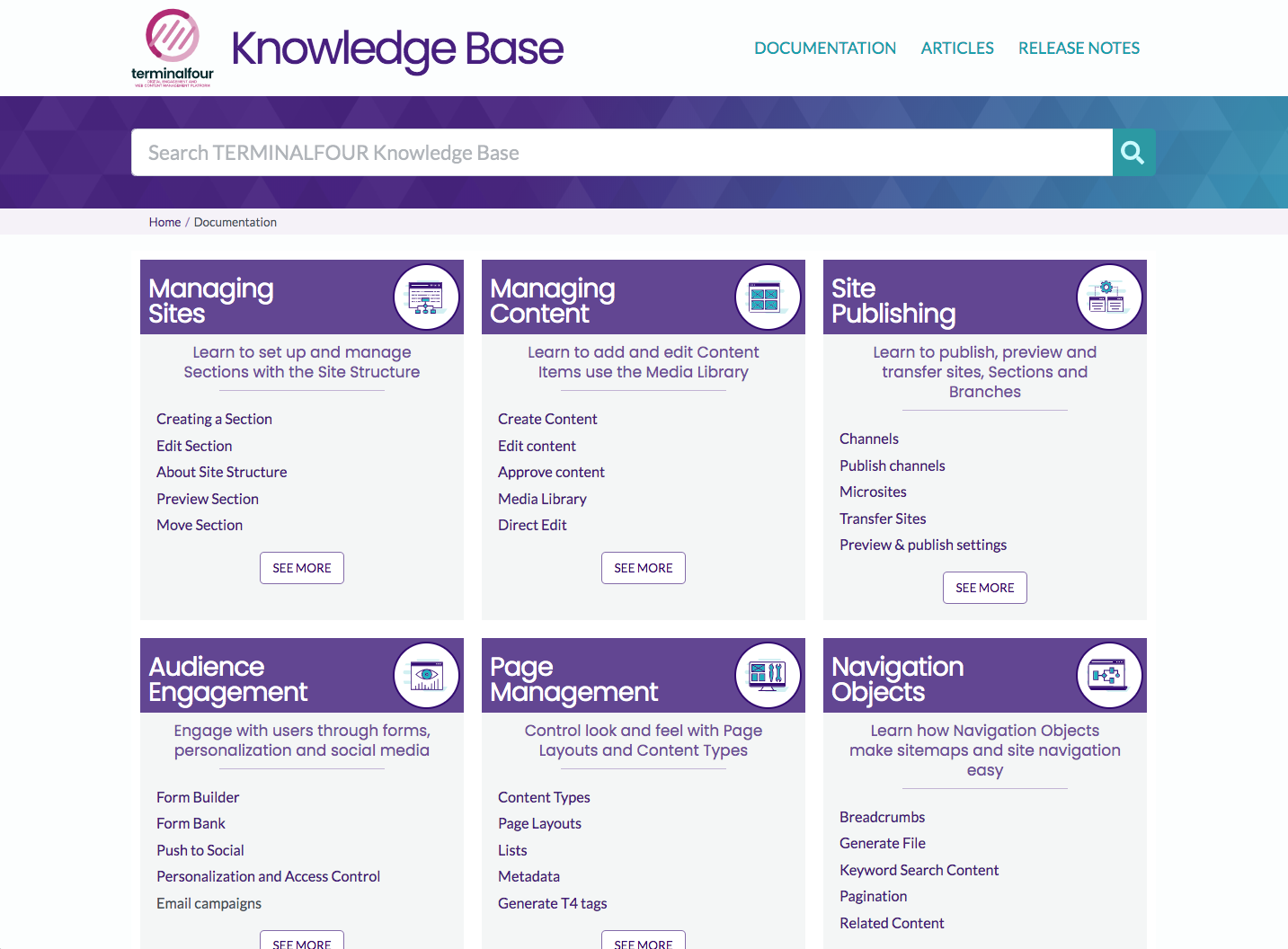Viewport: 1288px width, 949px height.
Task: Click the search magnifier icon
Action: tap(1133, 152)
